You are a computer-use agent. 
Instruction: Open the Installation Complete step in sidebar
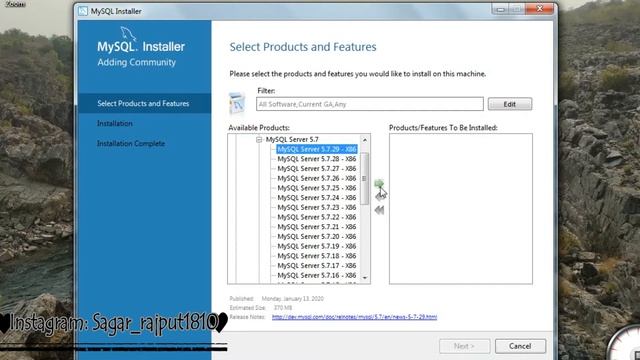(131, 144)
